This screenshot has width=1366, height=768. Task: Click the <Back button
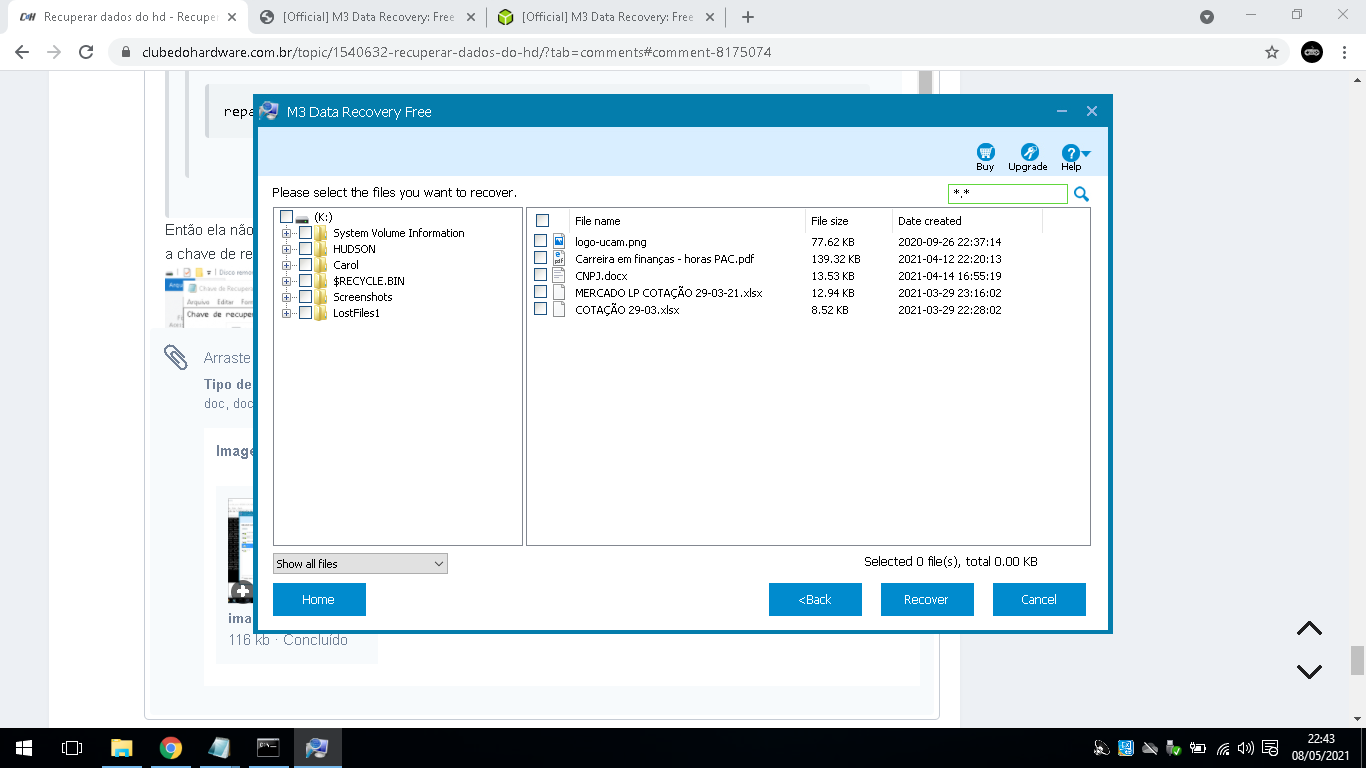pyautogui.click(x=815, y=599)
